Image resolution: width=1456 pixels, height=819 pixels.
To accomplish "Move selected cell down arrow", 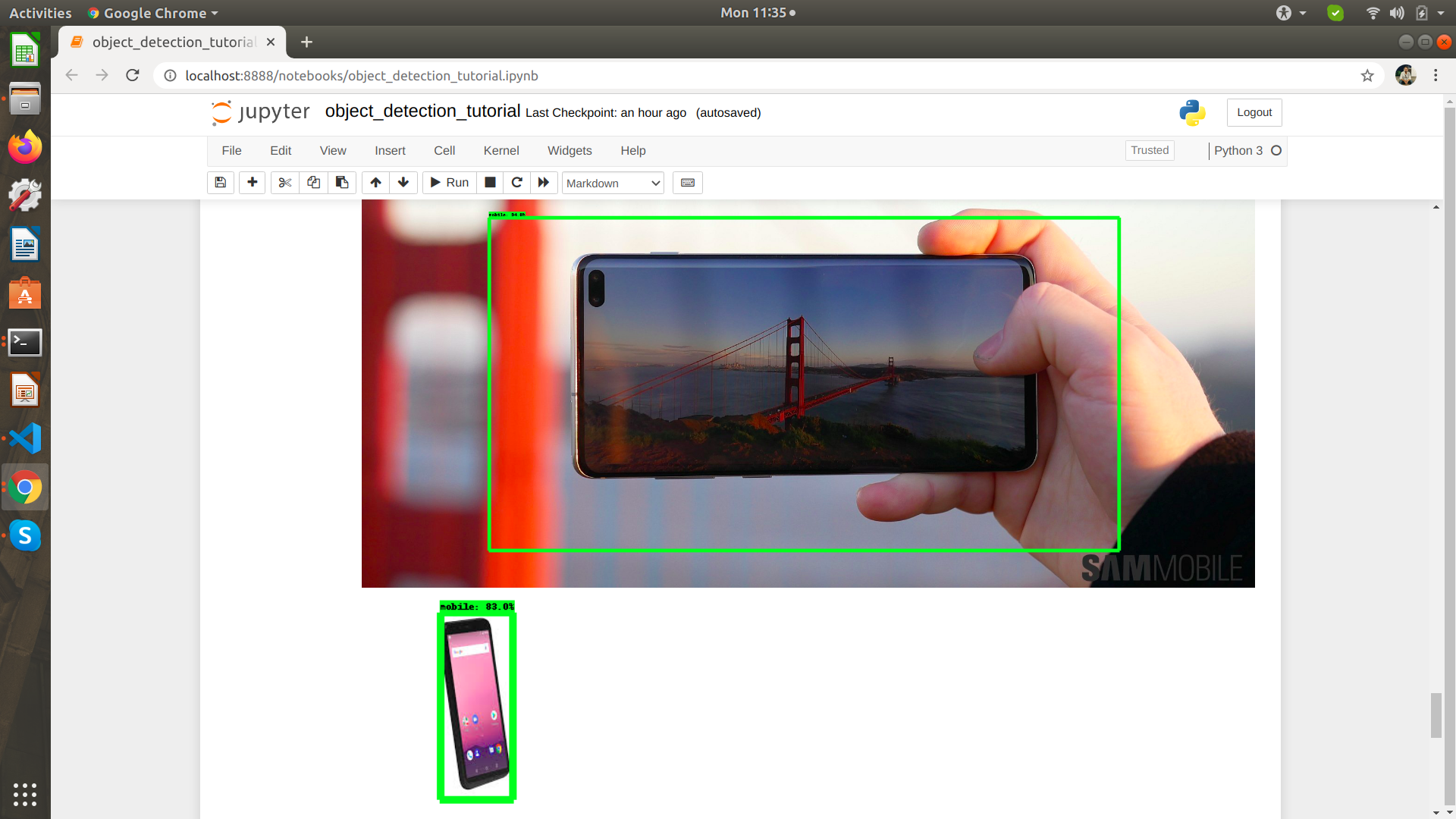I will point(403,183).
